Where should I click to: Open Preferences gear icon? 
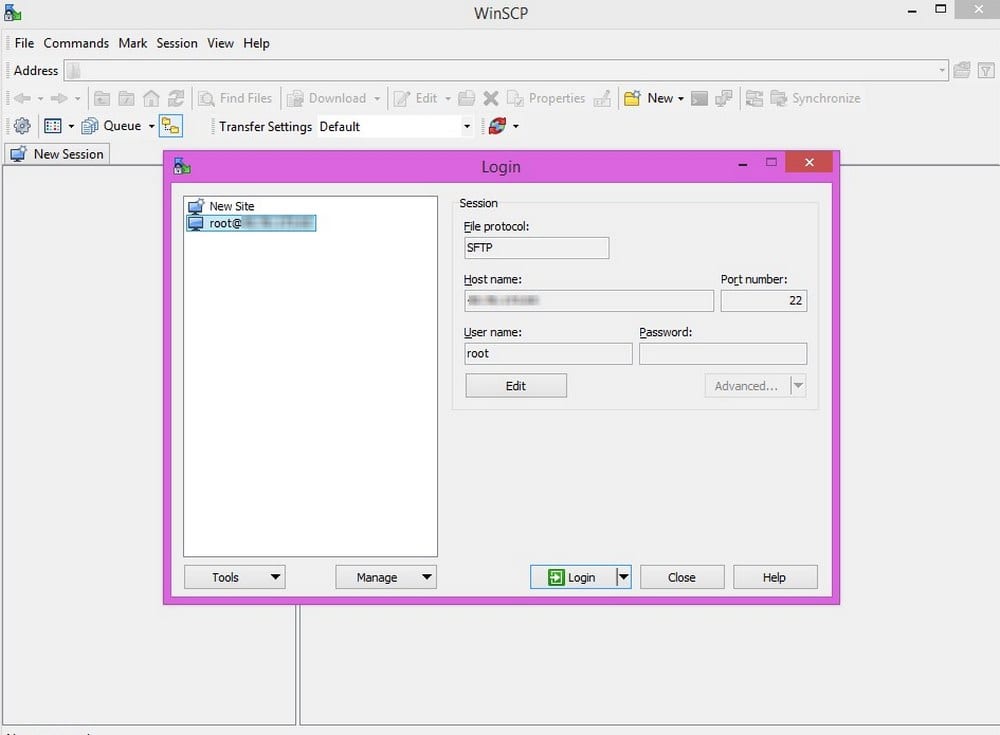pos(22,126)
